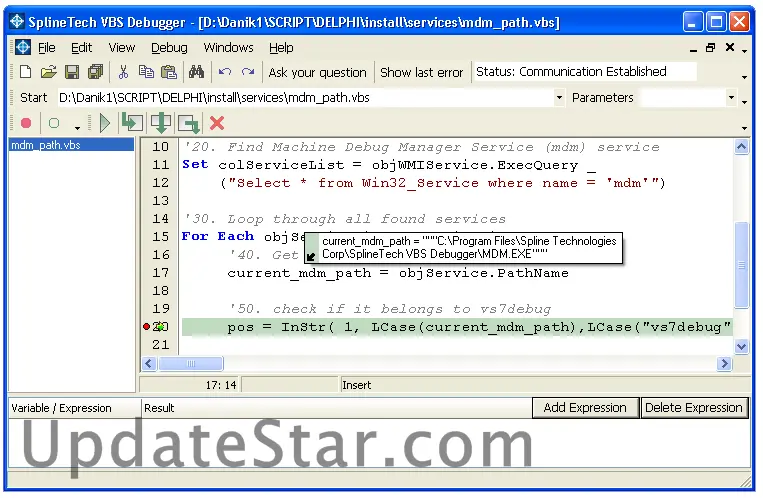Step into with the first green arrow icon
Screen dimensions: 763x498
coord(132,123)
